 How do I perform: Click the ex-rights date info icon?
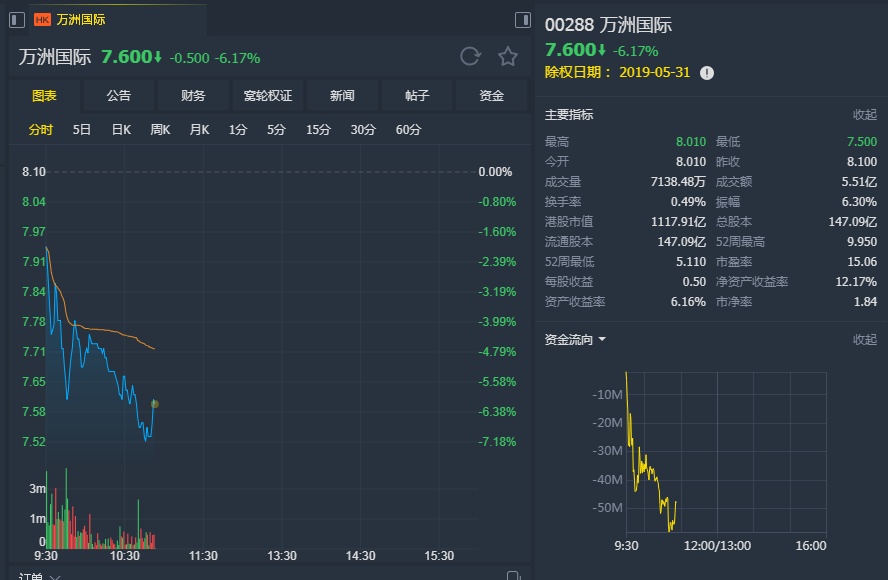click(707, 73)
